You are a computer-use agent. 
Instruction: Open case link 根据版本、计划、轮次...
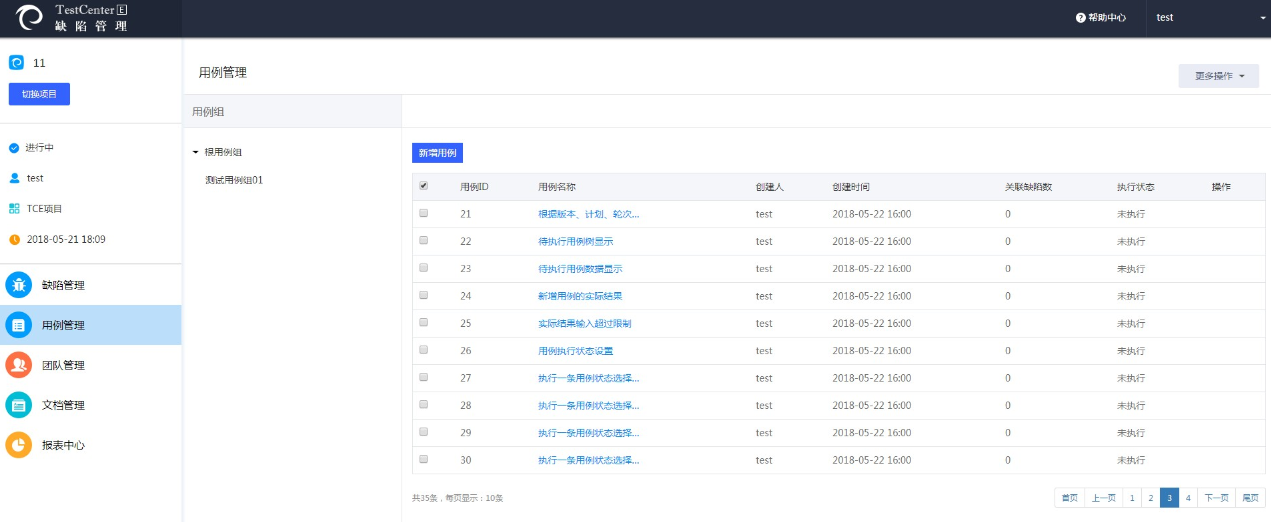click(x=588, y=214)
